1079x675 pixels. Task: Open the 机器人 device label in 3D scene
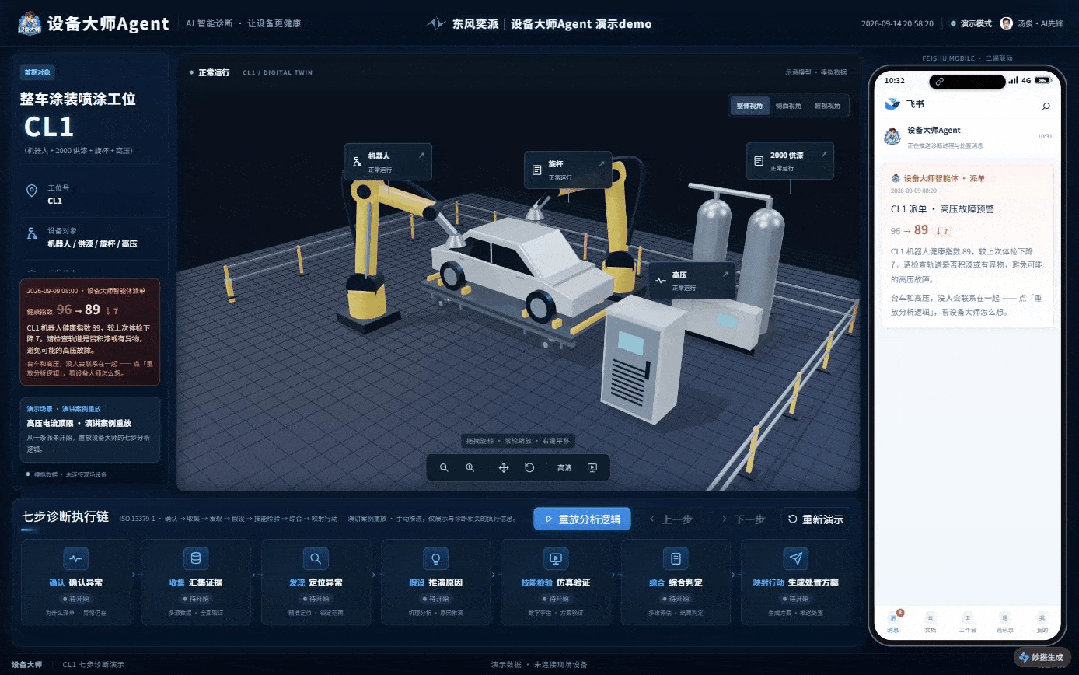tap(388, 162)
